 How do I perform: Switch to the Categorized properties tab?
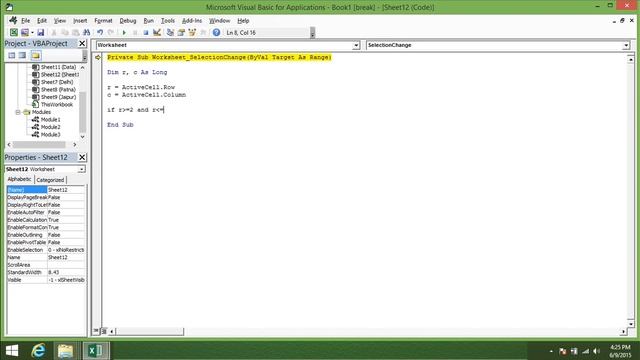(50, 180)
